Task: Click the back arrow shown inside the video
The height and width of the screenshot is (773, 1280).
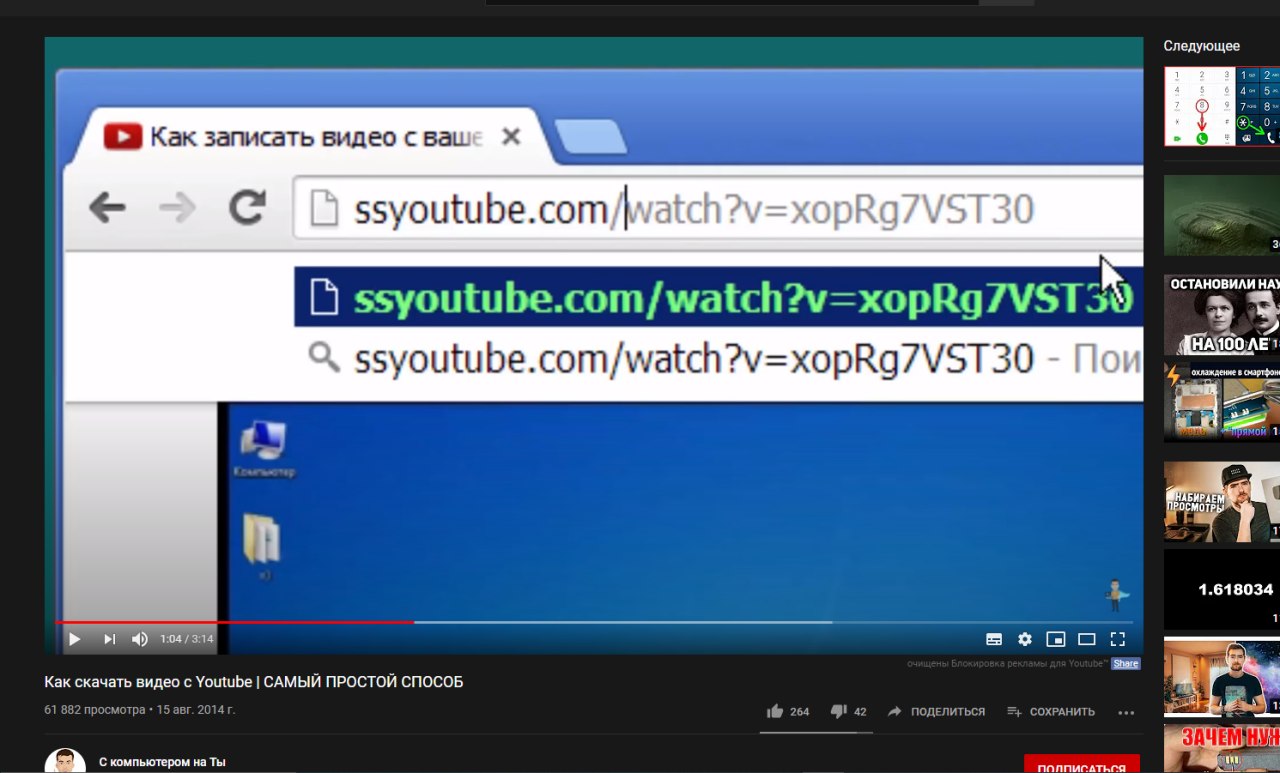Action: (x=107, y=208)
